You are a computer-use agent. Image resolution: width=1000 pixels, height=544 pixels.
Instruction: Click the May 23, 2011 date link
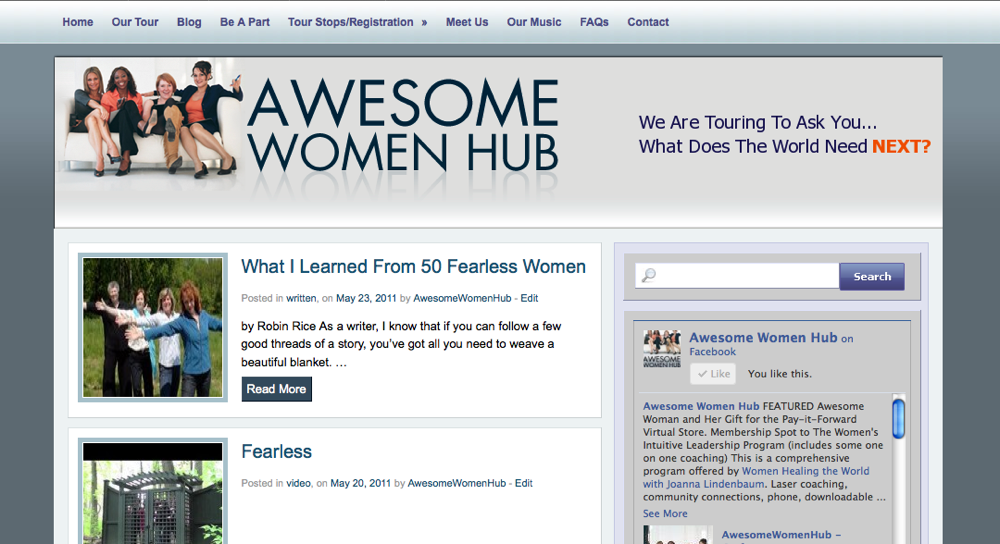coord(366,298)
